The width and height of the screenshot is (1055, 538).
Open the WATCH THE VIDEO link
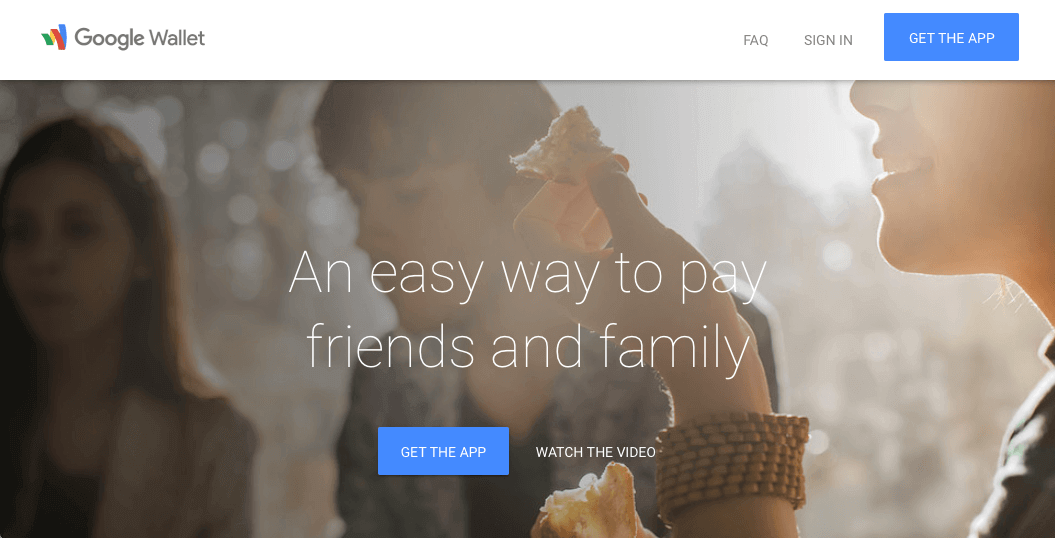click(595, 452)
